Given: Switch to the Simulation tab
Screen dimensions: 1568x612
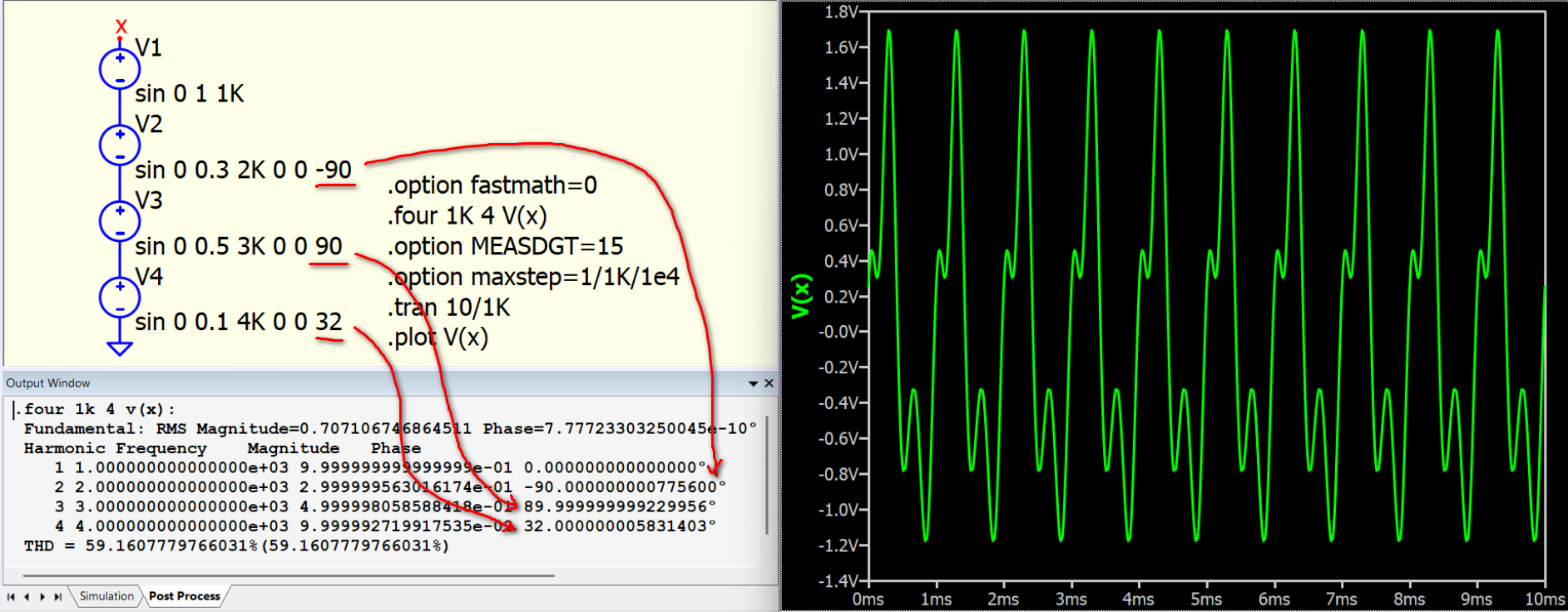Looking at the screenshot, I should 106,596.
